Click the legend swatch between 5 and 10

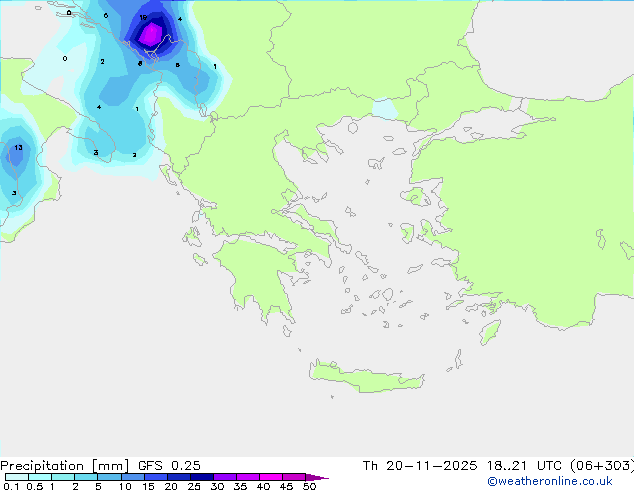[109, 477]
